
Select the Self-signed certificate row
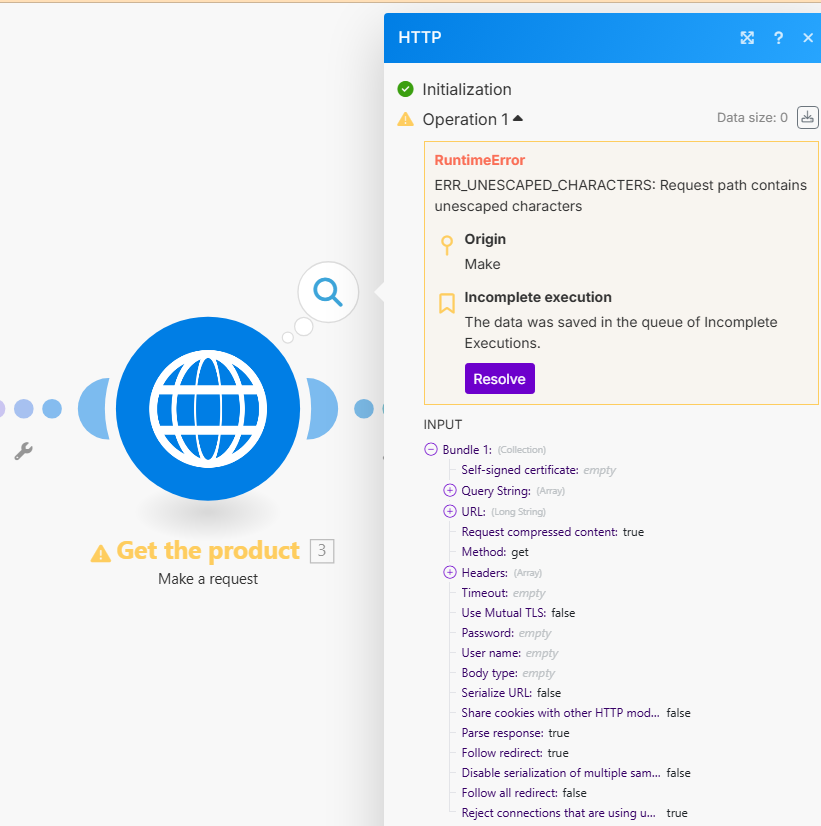click(x=538, y=470)
